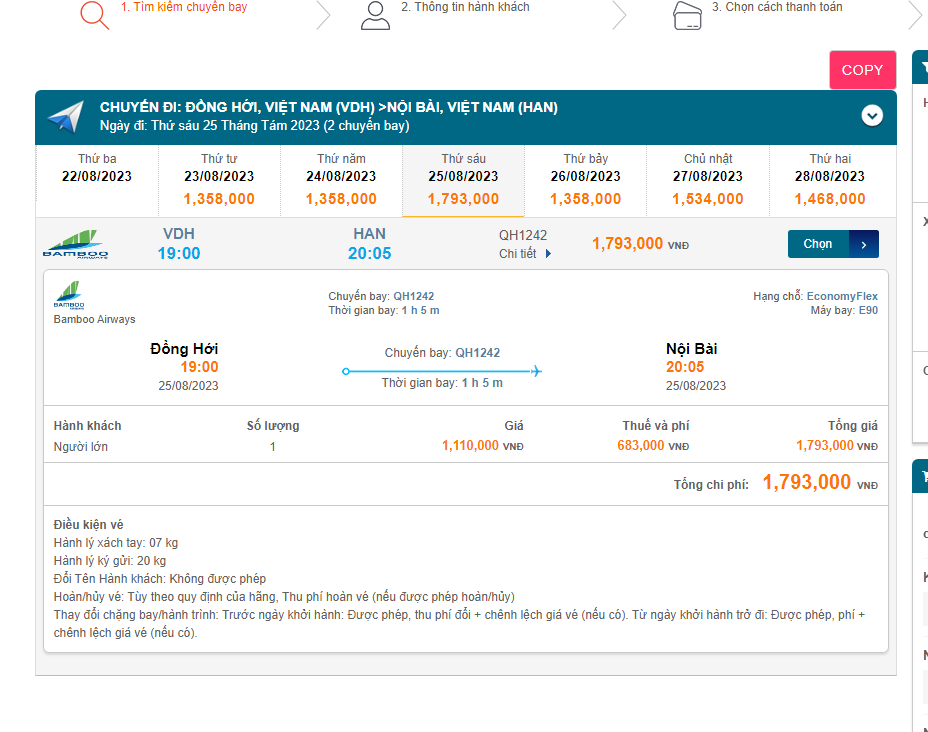Select Thứ hai 28/08/2023 date tab
Image resolution: width=928 pixels, height=732 pixels.
[830, 180]
